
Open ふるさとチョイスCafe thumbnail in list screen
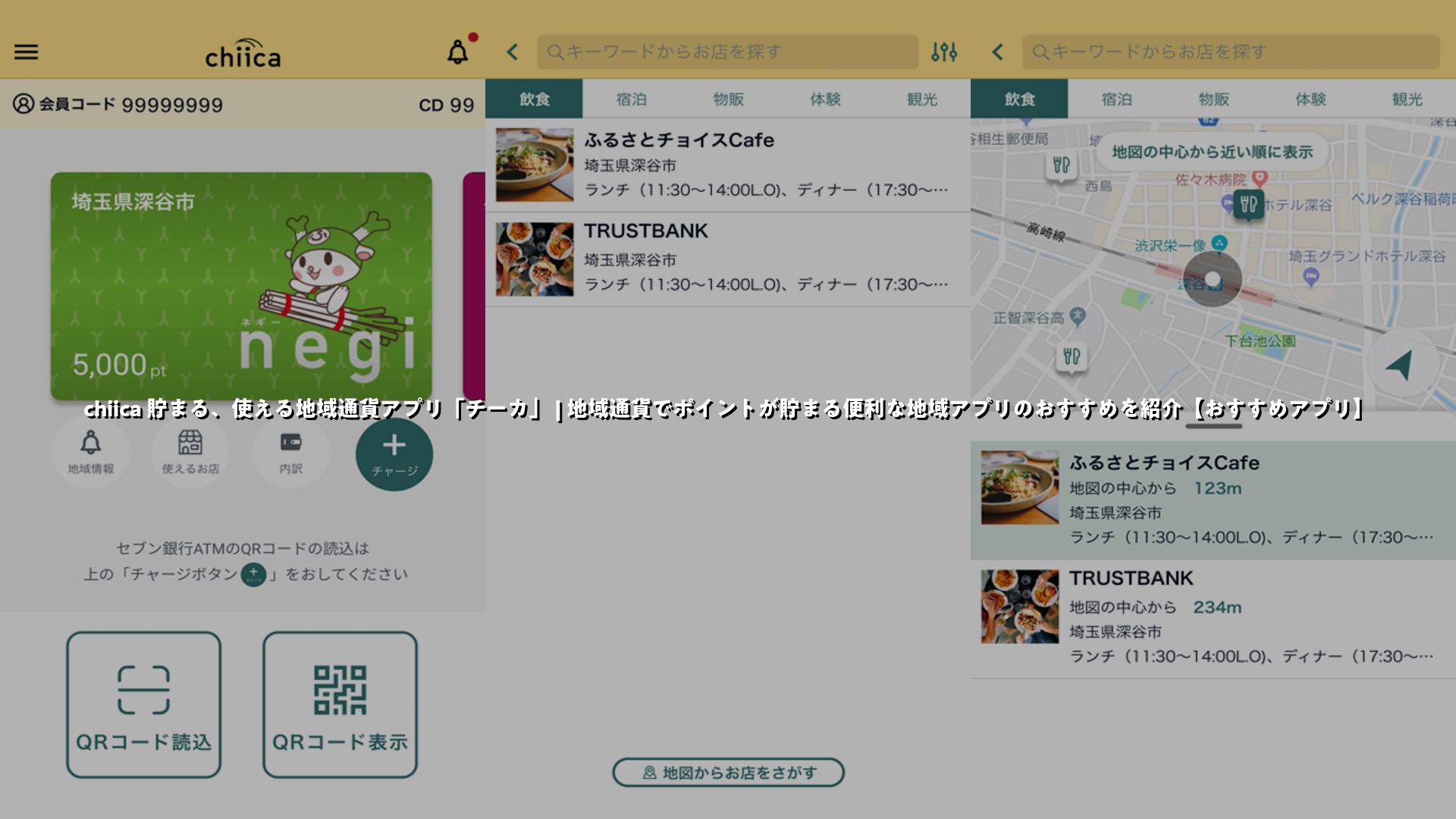(x=535, y=165)
